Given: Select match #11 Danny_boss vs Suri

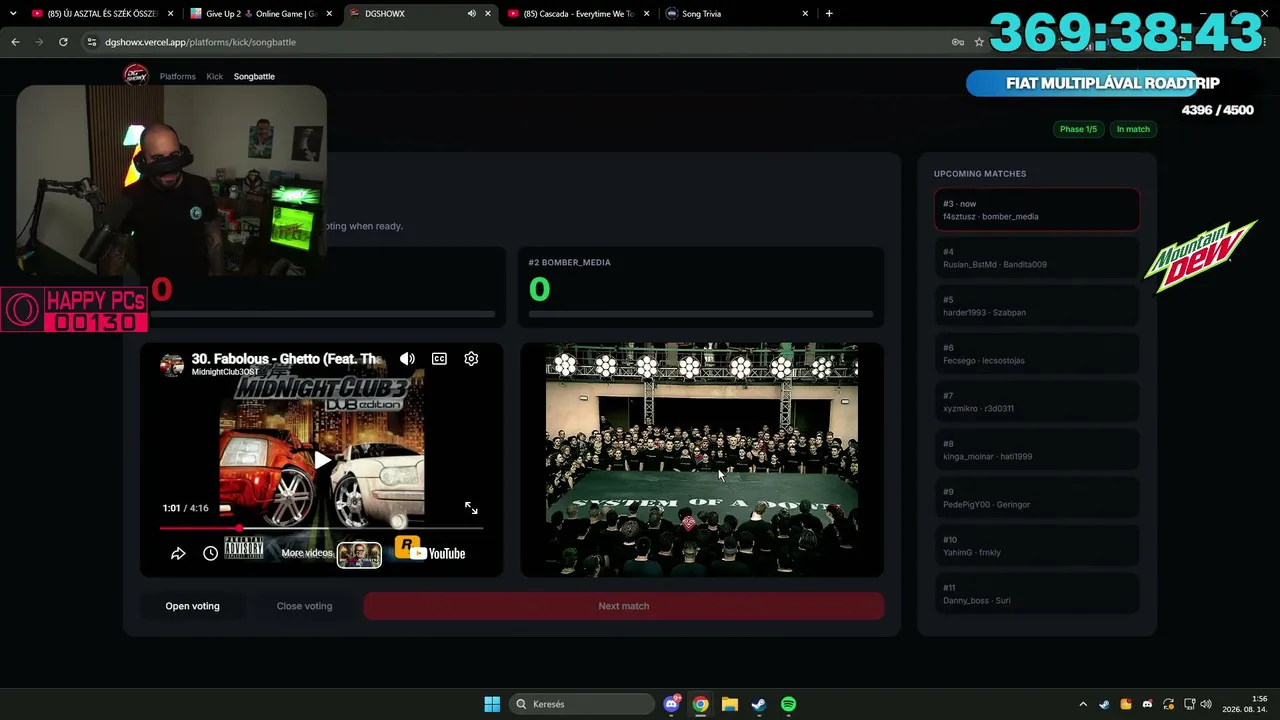Looking at the screenshot, I should click(1037, 594).
